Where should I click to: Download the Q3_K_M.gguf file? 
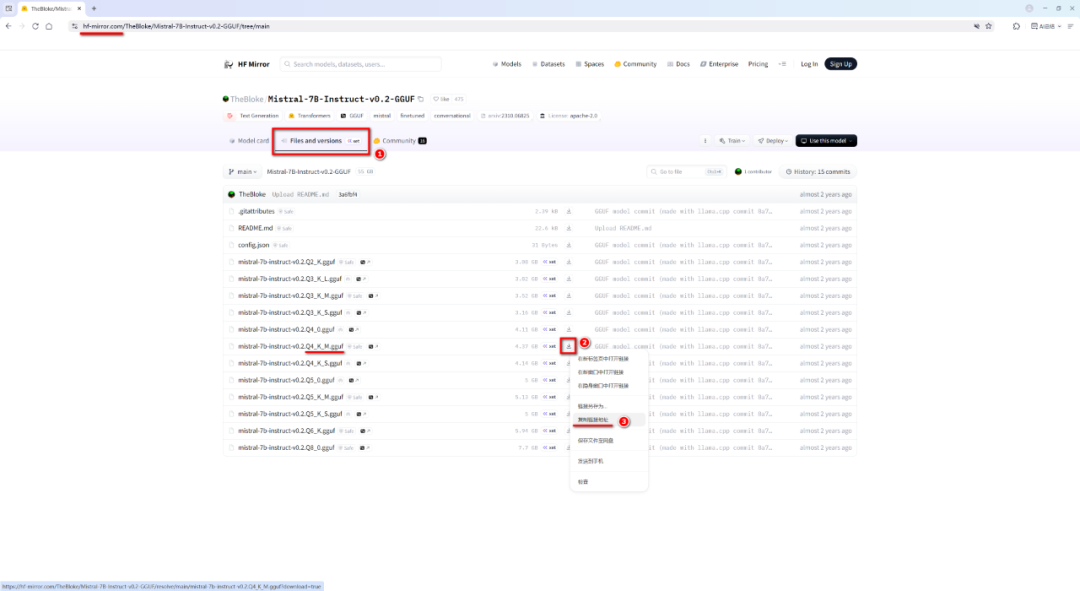click(569, 296)
